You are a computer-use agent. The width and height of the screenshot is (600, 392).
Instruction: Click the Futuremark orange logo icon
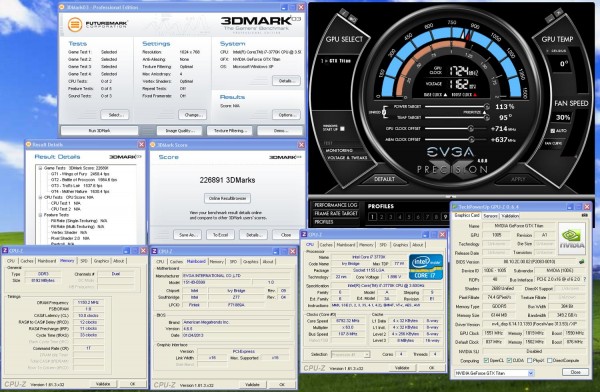click(75, 24)
